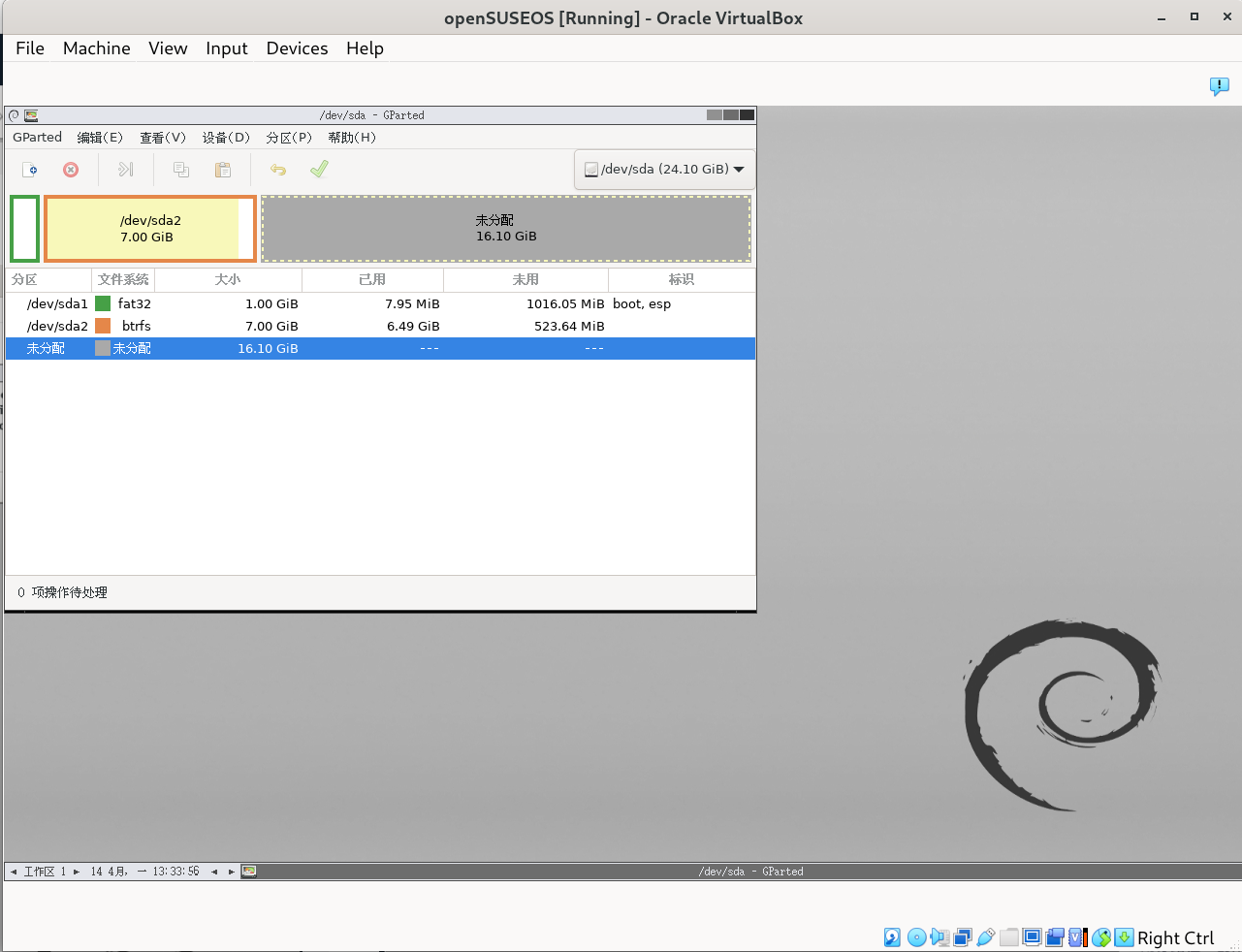Click the 7.95 MiB used value
This screenshot has width=1242, height=952.
click(412, 303)
